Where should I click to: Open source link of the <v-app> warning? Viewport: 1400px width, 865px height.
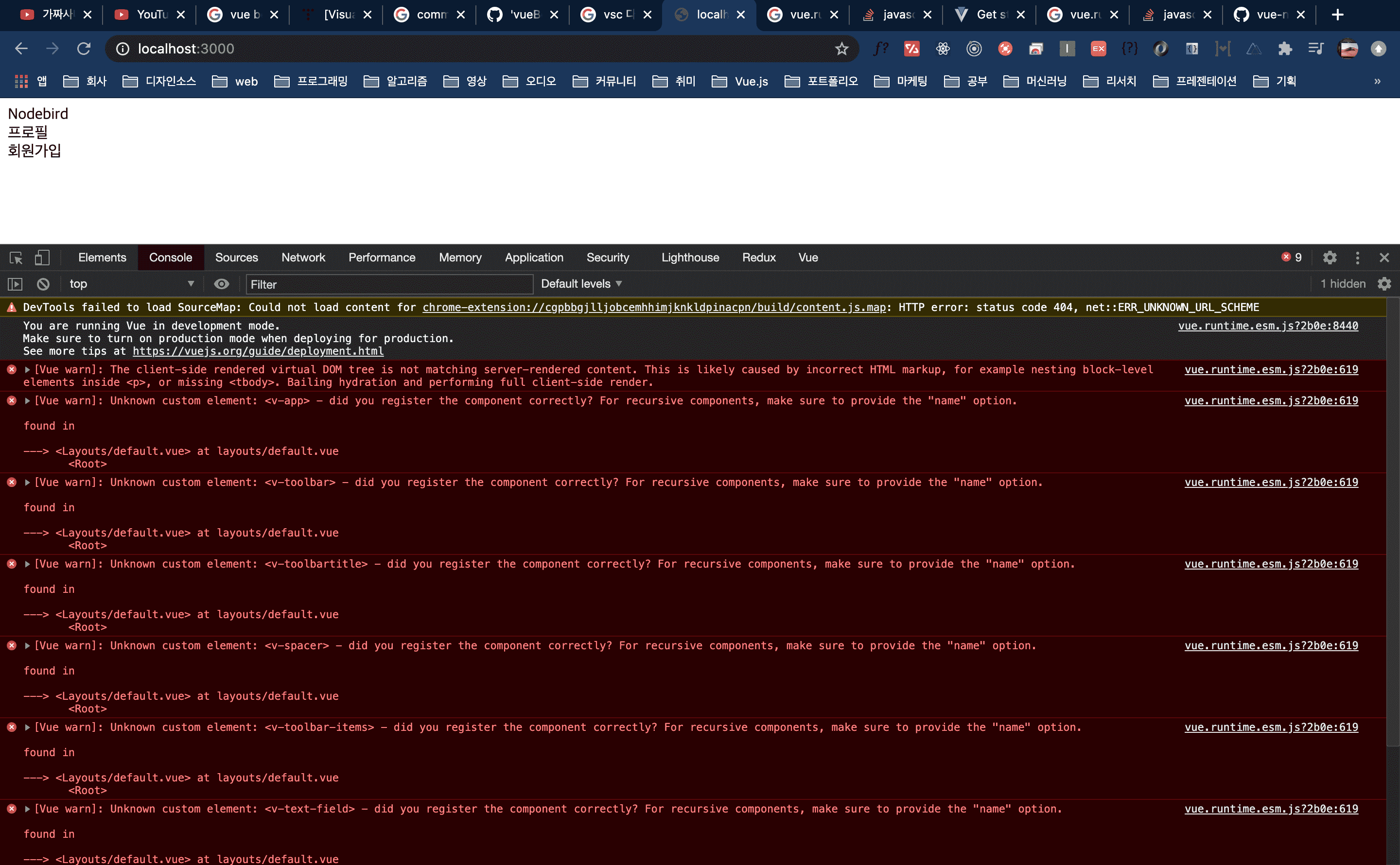point(1271,400)
